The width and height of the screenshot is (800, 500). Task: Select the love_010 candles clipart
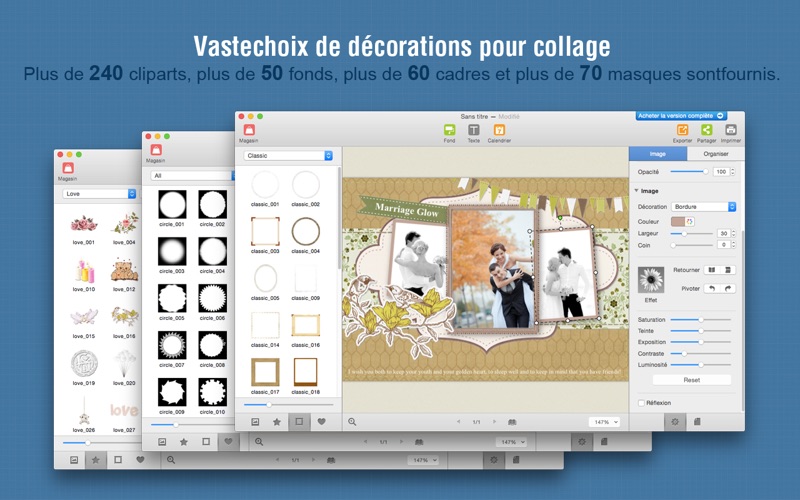coord(84,271)
